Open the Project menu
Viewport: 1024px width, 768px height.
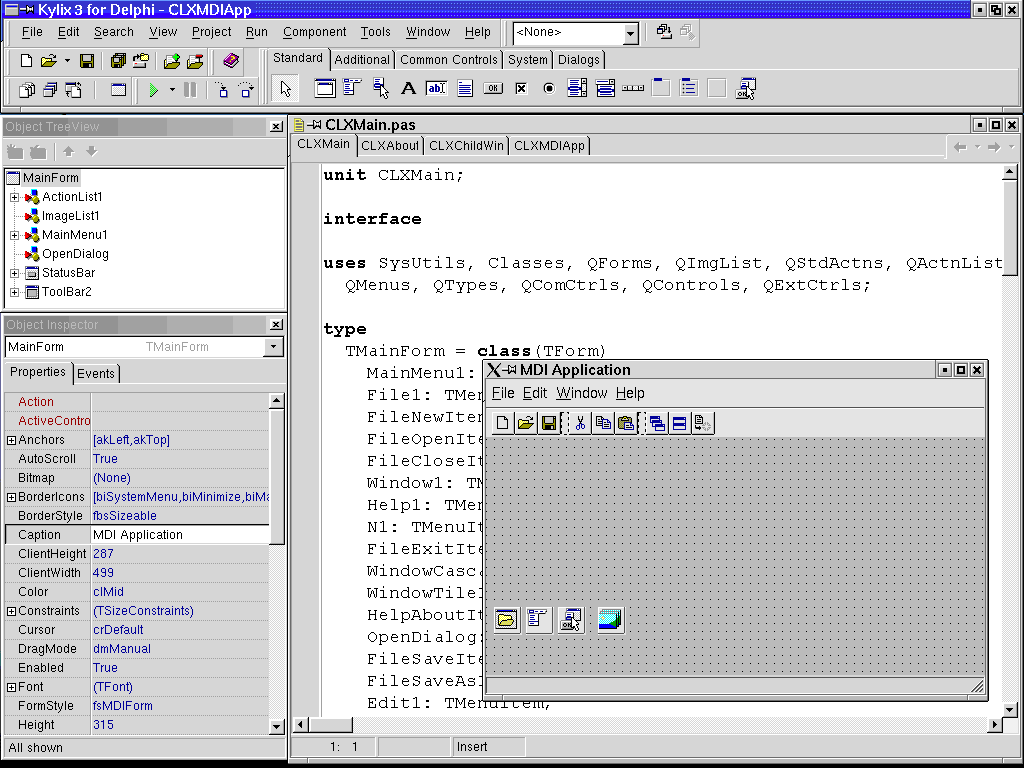[211, 31]
